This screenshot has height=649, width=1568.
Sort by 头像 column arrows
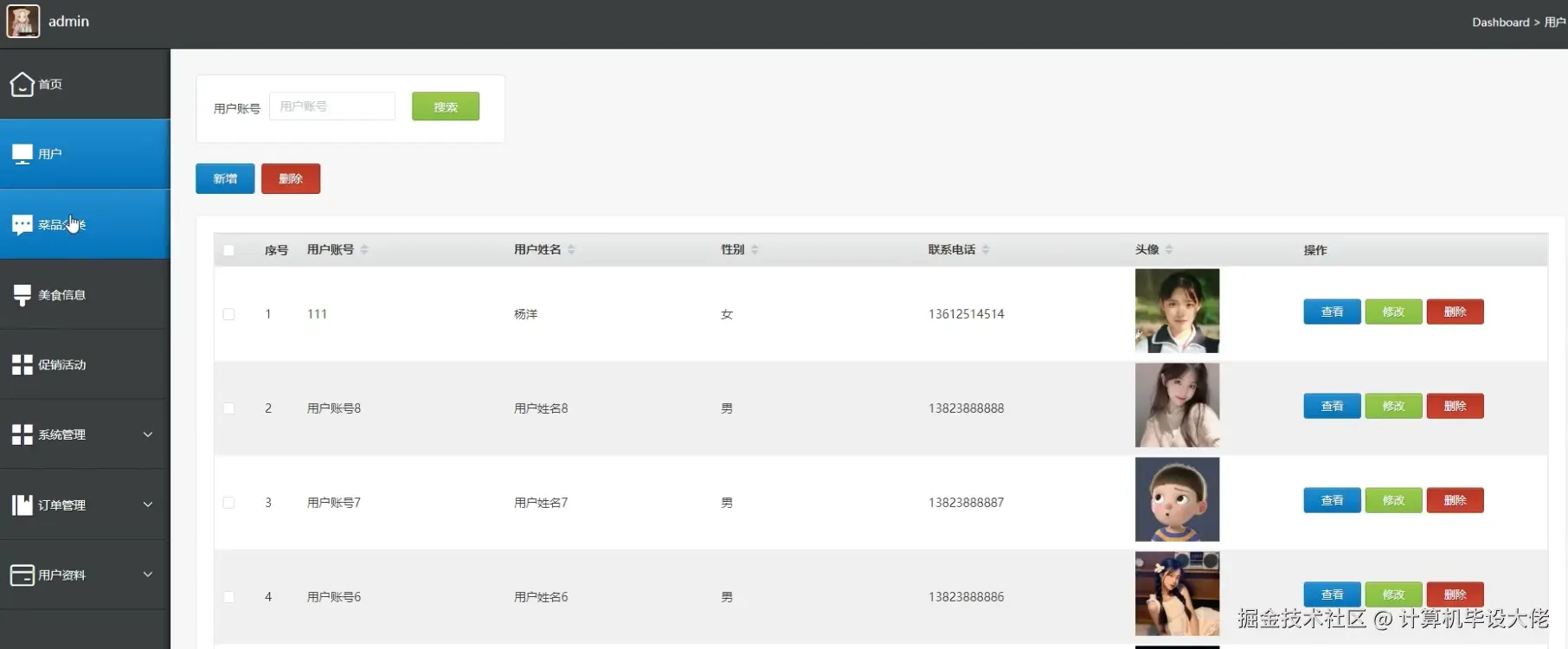point(1169,249)
